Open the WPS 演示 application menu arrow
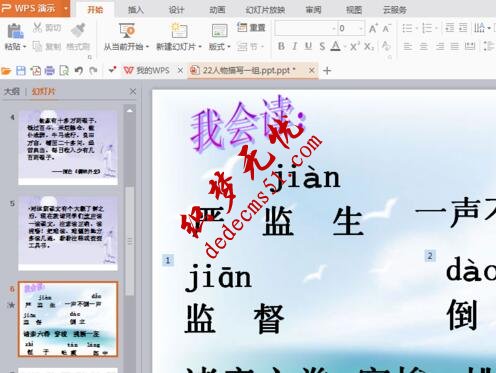The height and width of the screenshot is (373, 496). pyautogui.click(x=66, y=8)
